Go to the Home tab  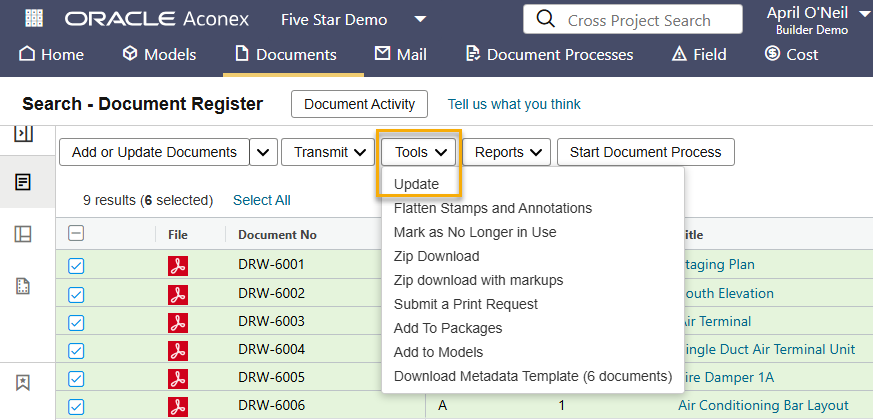pyautogui.click(x=51, y=55)
